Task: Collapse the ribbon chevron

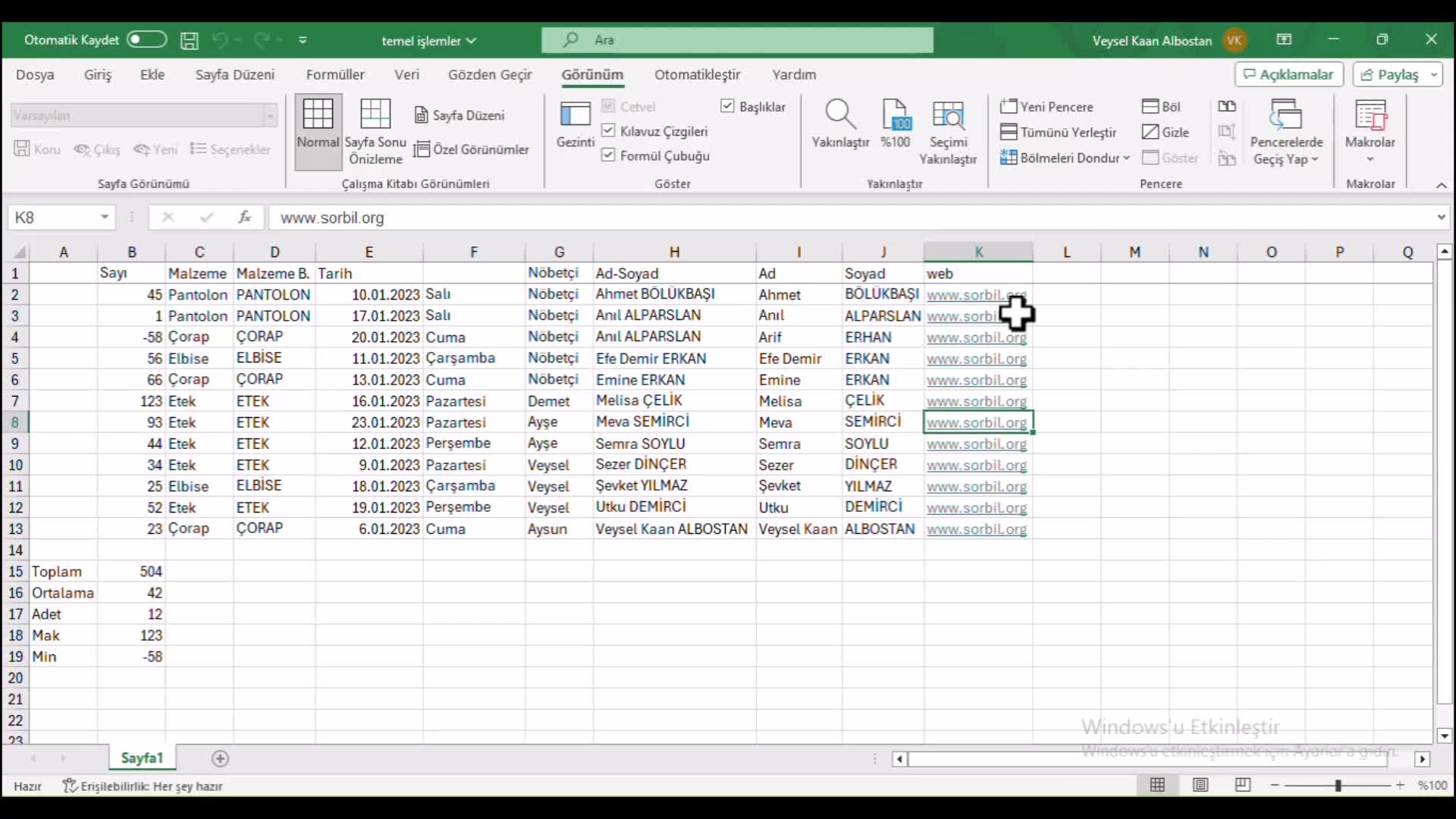Action: [x=1441, y=185]
